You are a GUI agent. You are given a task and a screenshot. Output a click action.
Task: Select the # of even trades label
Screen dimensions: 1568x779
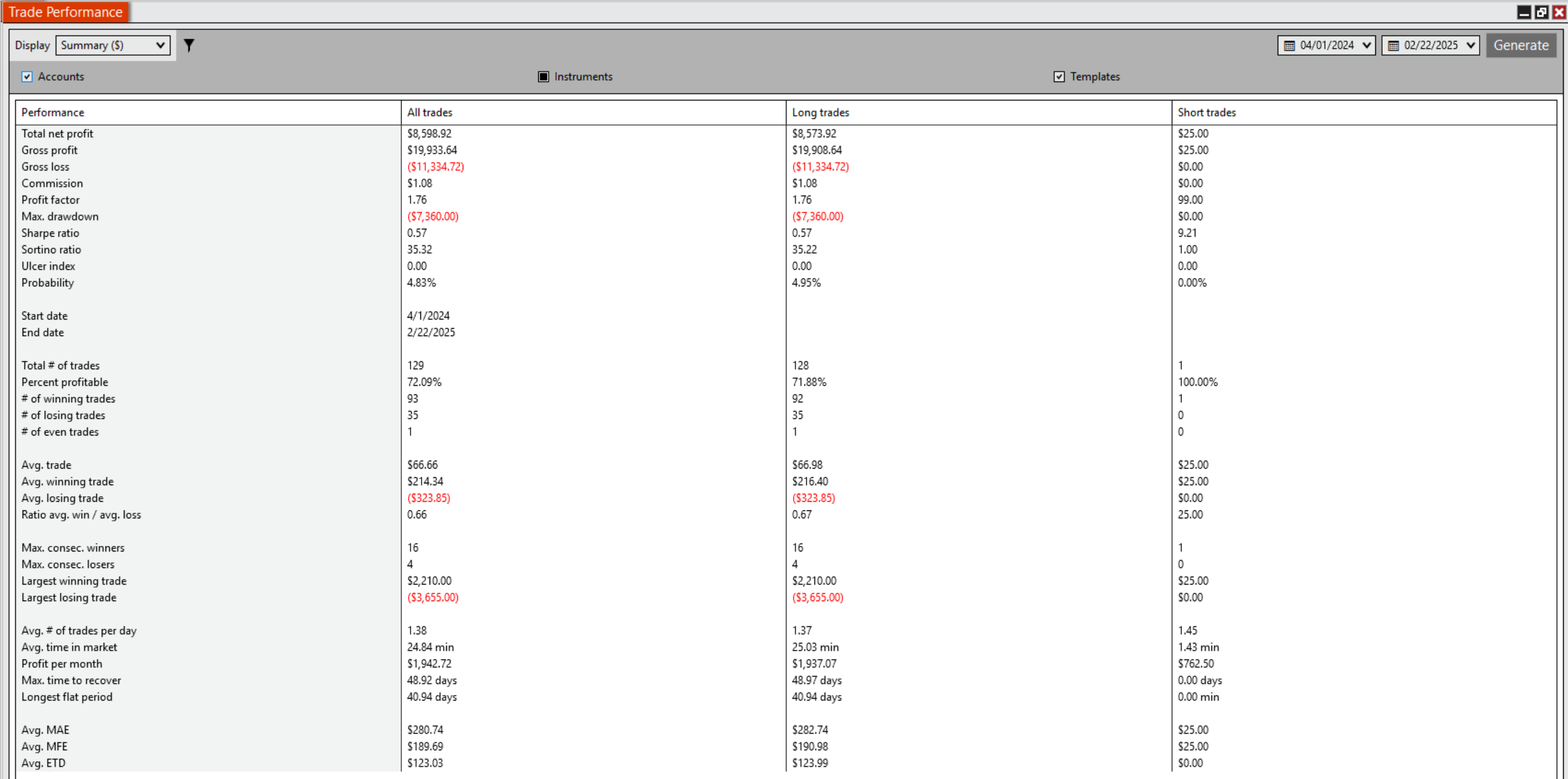tap(60, 432)
